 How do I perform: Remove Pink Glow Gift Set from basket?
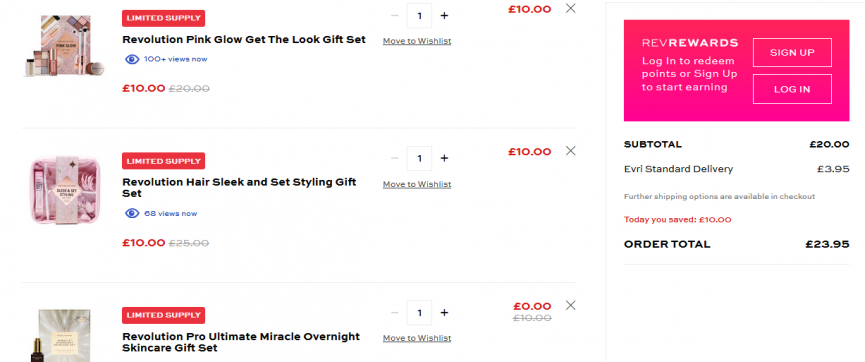(x=570, y=8)
